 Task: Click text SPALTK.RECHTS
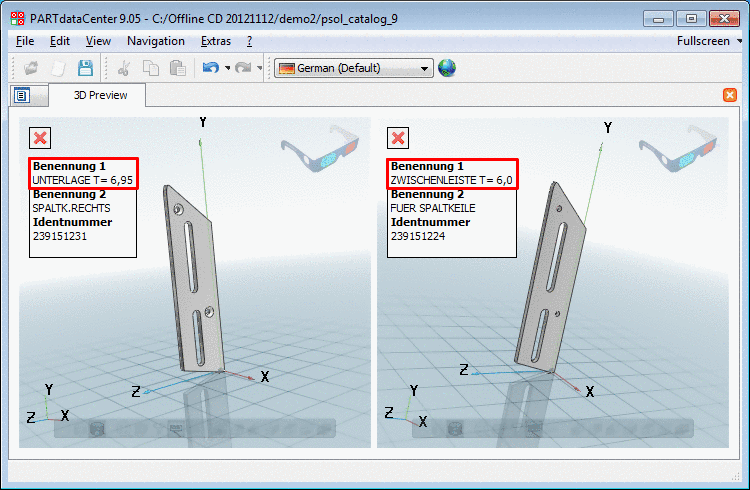click(71, 208)
